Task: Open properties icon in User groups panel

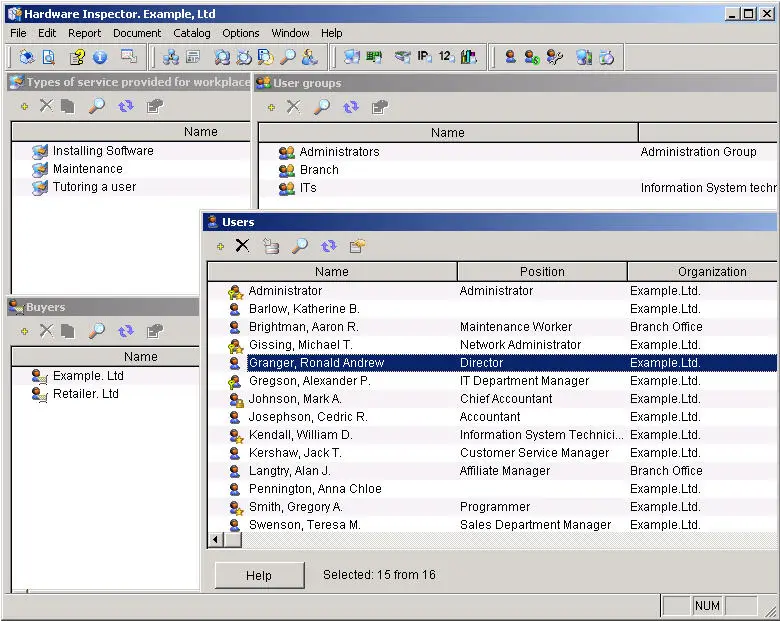Action: click(x=380, y=107)
